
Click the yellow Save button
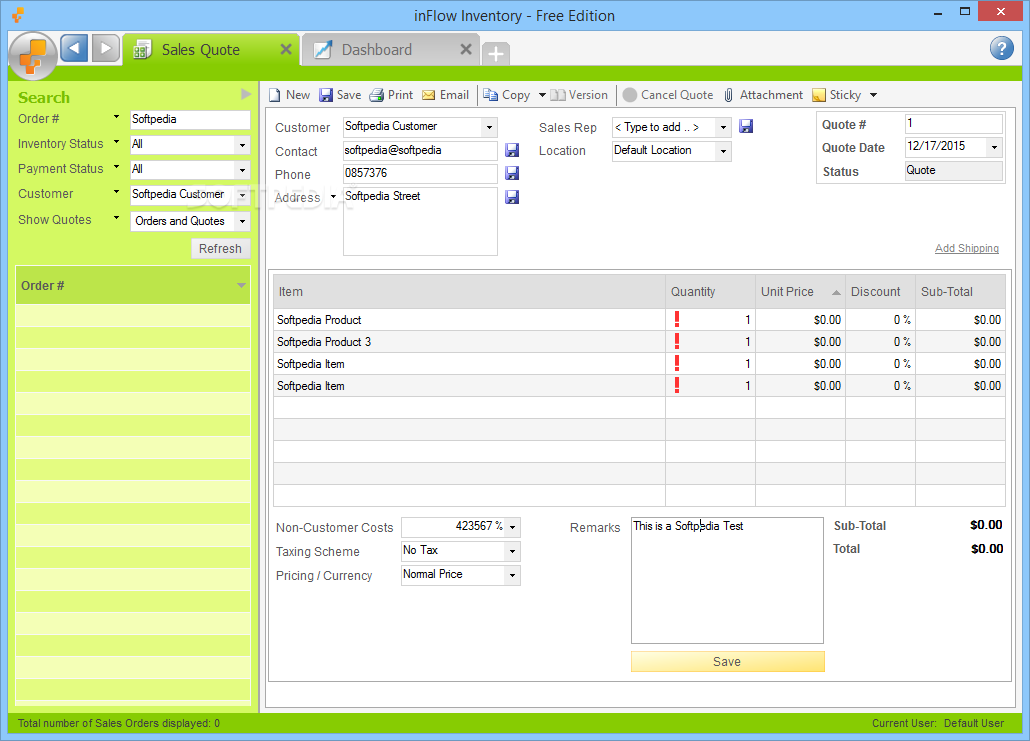point(727,662)
